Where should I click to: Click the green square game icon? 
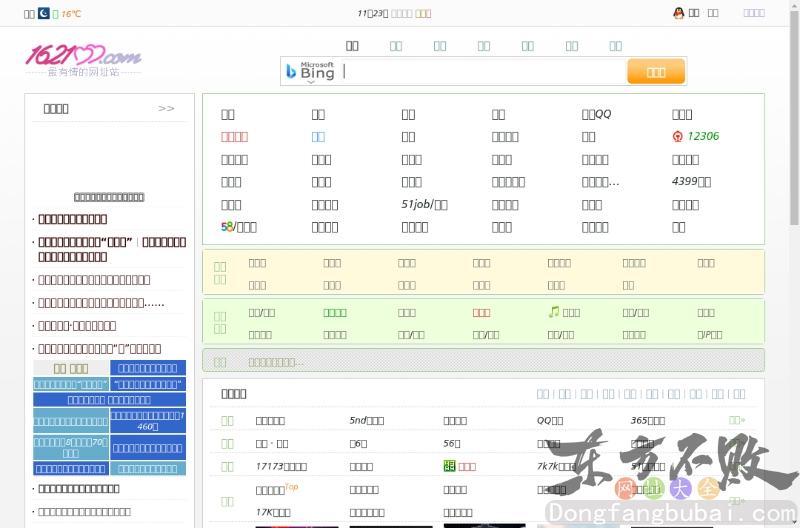[449, 466]
